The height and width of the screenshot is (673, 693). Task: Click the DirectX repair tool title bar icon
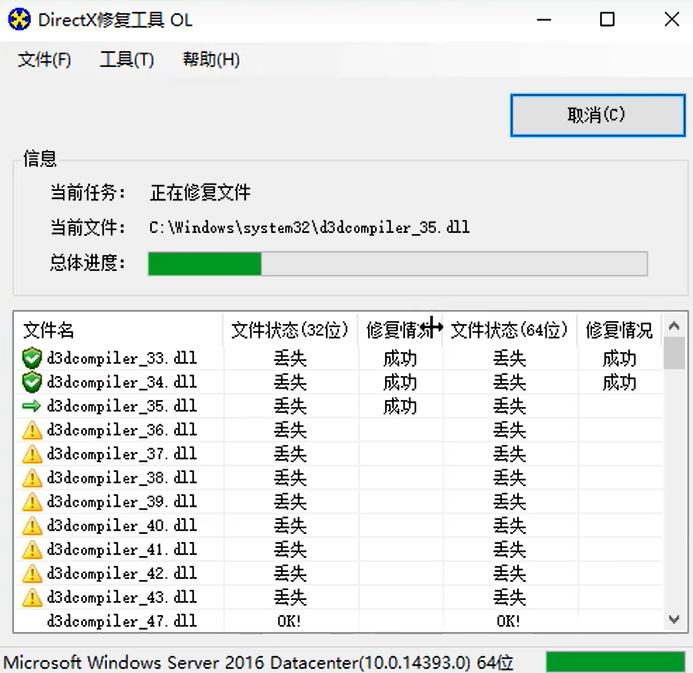click(x=19, y=20)
